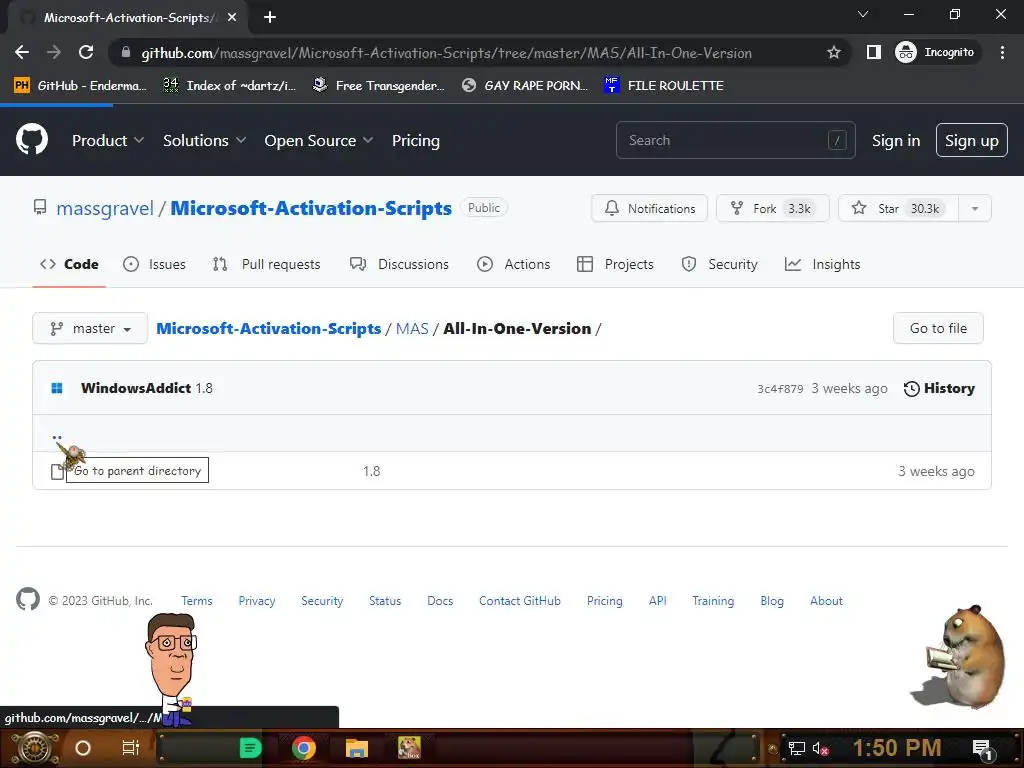Expand the star lists dropdown arrow
Viewport: 1024px width, 768px height.
(x=974, y=208)
